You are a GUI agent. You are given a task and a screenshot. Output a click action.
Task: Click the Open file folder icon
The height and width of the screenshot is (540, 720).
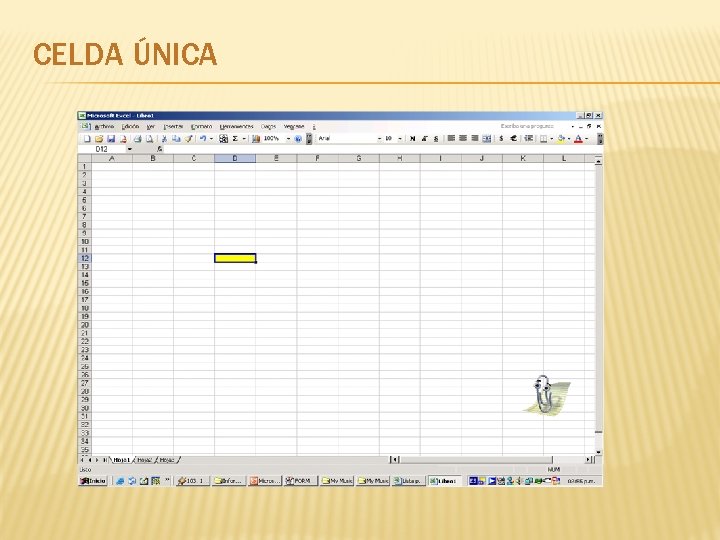point(99,139)
